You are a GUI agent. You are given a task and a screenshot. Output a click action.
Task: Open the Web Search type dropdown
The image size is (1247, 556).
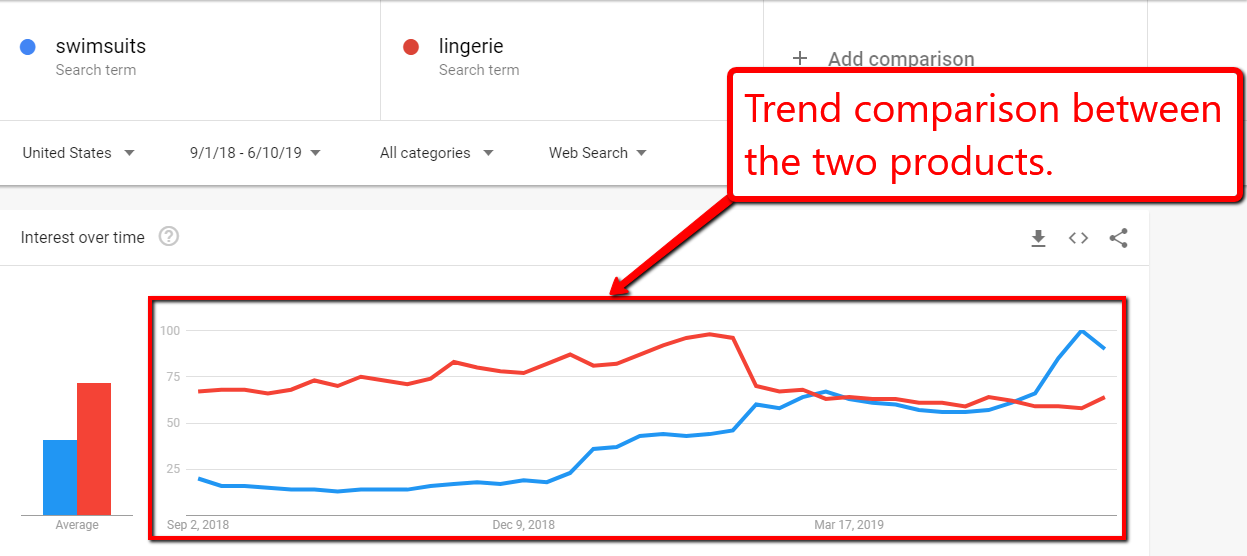(598, 153)
